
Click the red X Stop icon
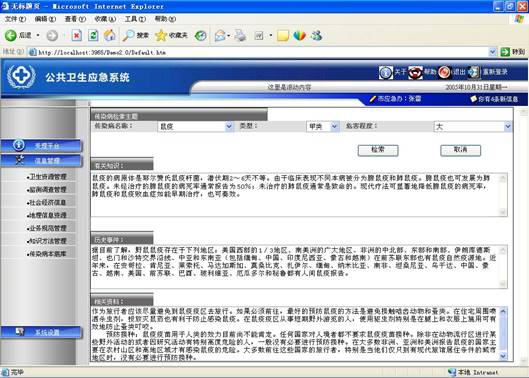pyautogui.click(x=77, y=35)
